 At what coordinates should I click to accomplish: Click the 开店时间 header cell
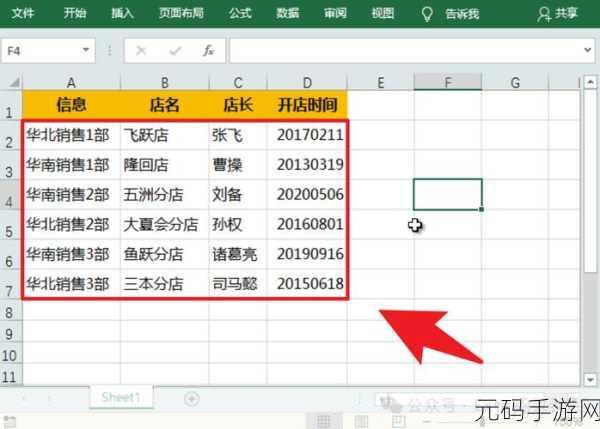(x=307, y=105)
